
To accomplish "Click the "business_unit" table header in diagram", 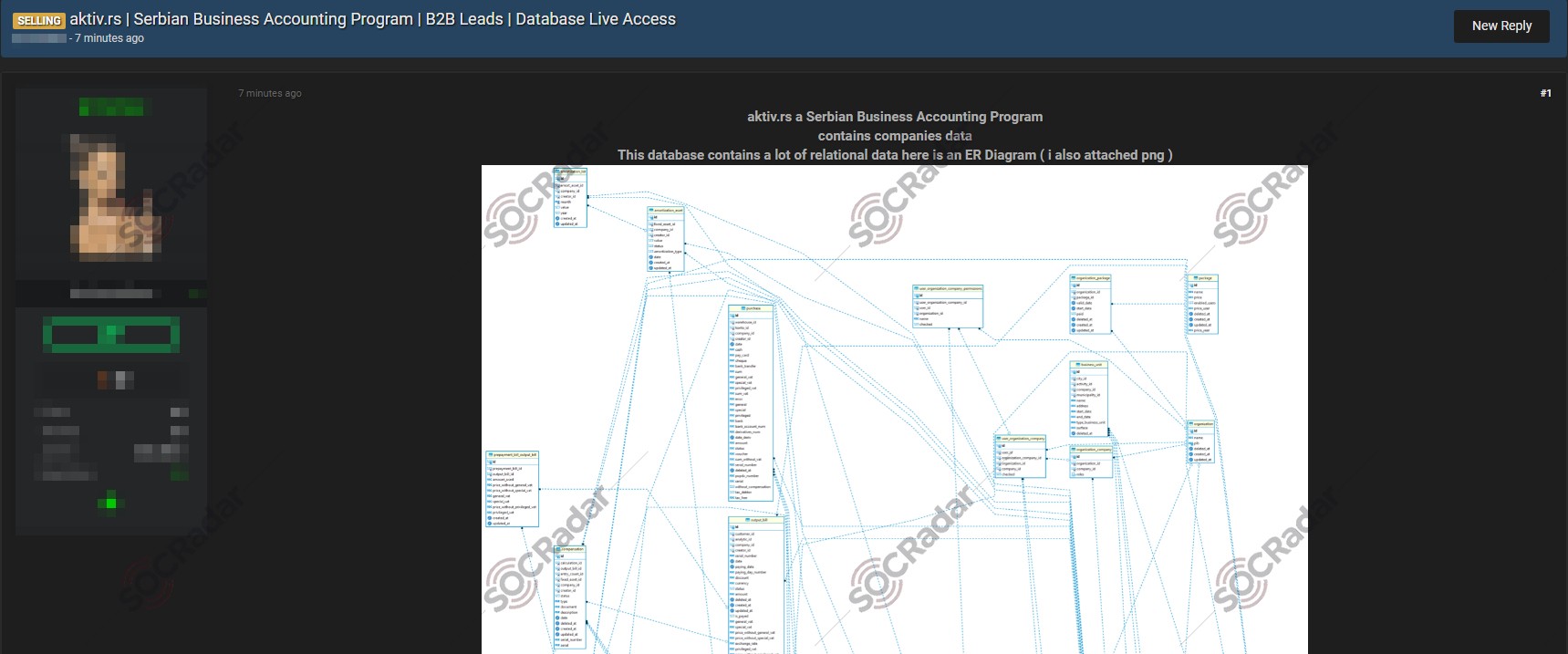I will point(1088,365).
